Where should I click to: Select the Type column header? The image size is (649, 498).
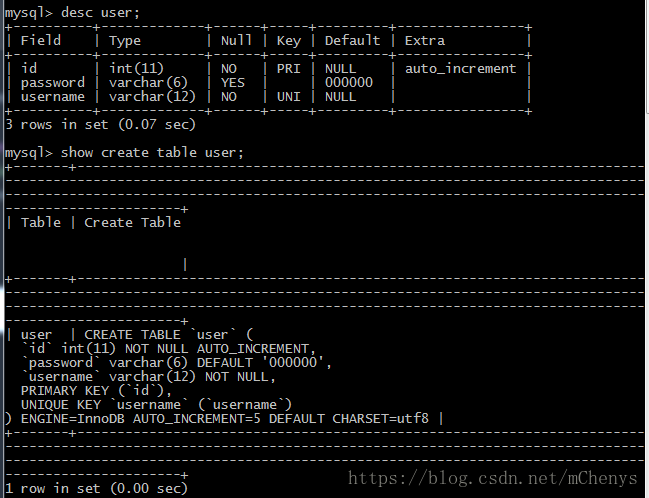tap(125, 41)
